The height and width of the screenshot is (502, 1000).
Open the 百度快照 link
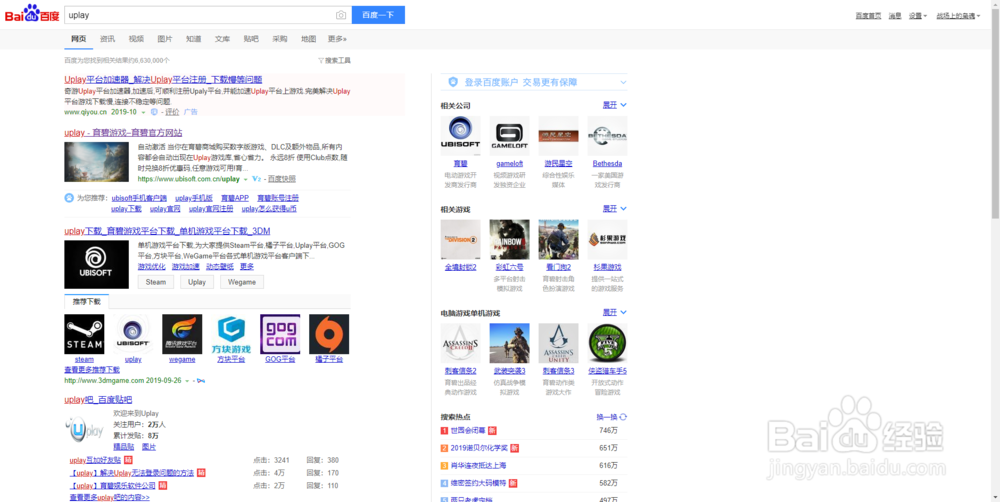pyautogui.click(x=281, y=179)
